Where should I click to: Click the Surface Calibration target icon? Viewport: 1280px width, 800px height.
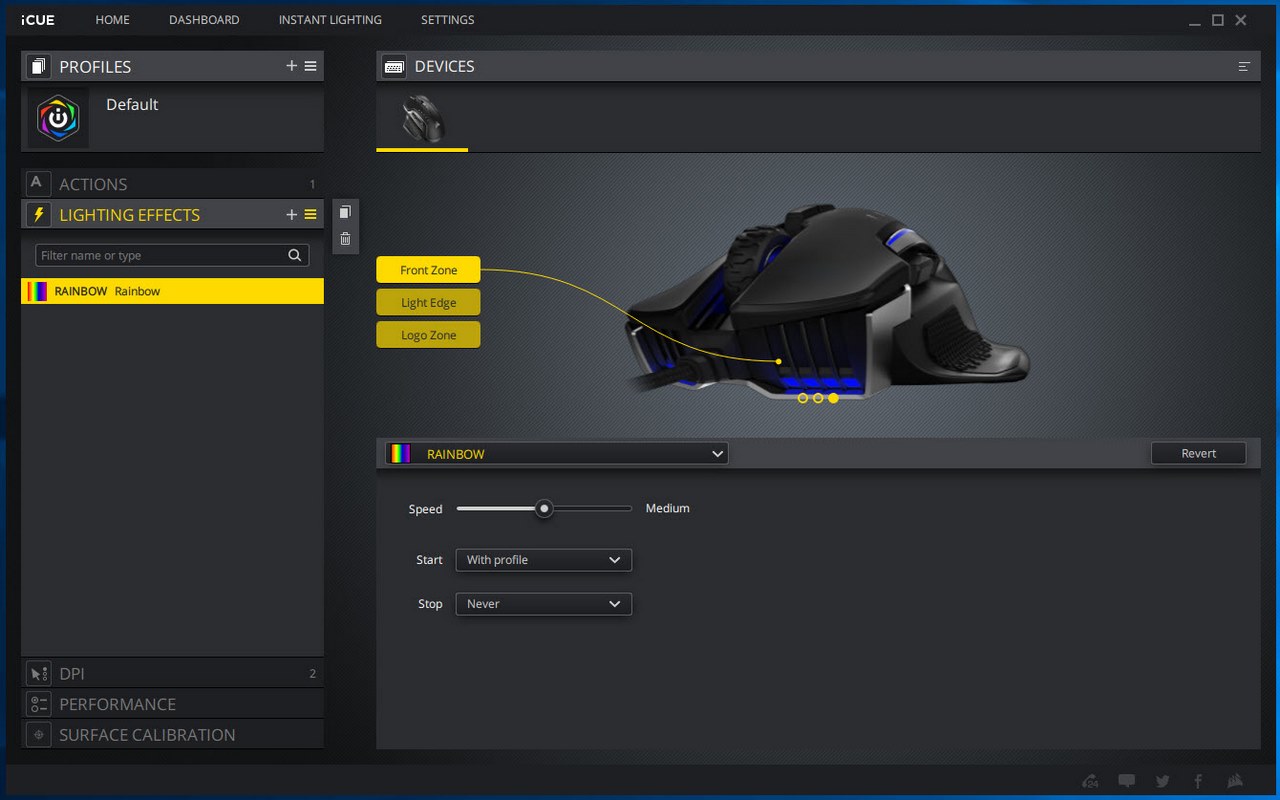tap(38, 735)
